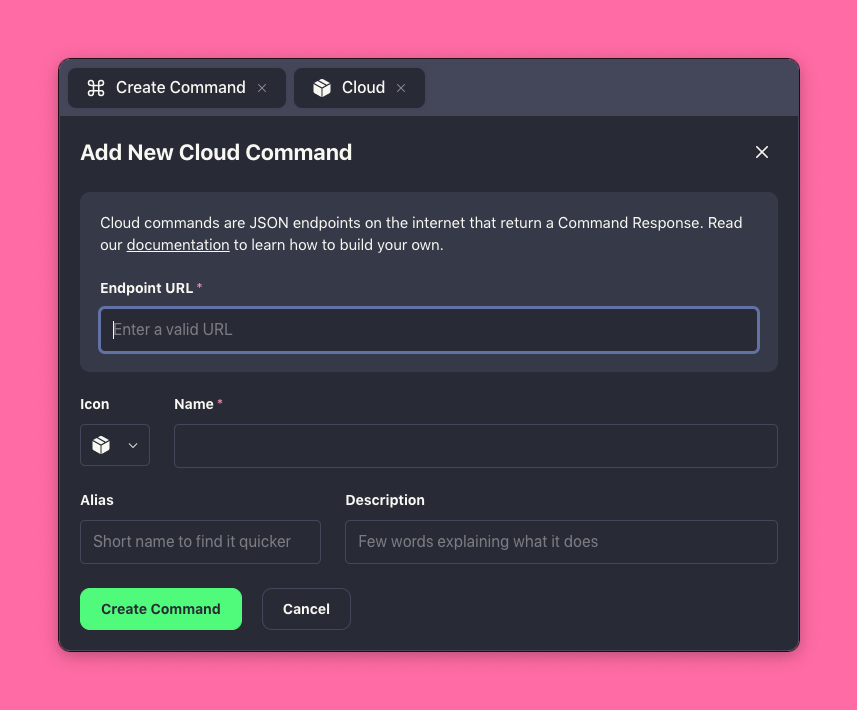The height and width of the screenshot is (710, 857).
Task: Close the Add New Cloud Command dialog
Action: coord(762,152)
